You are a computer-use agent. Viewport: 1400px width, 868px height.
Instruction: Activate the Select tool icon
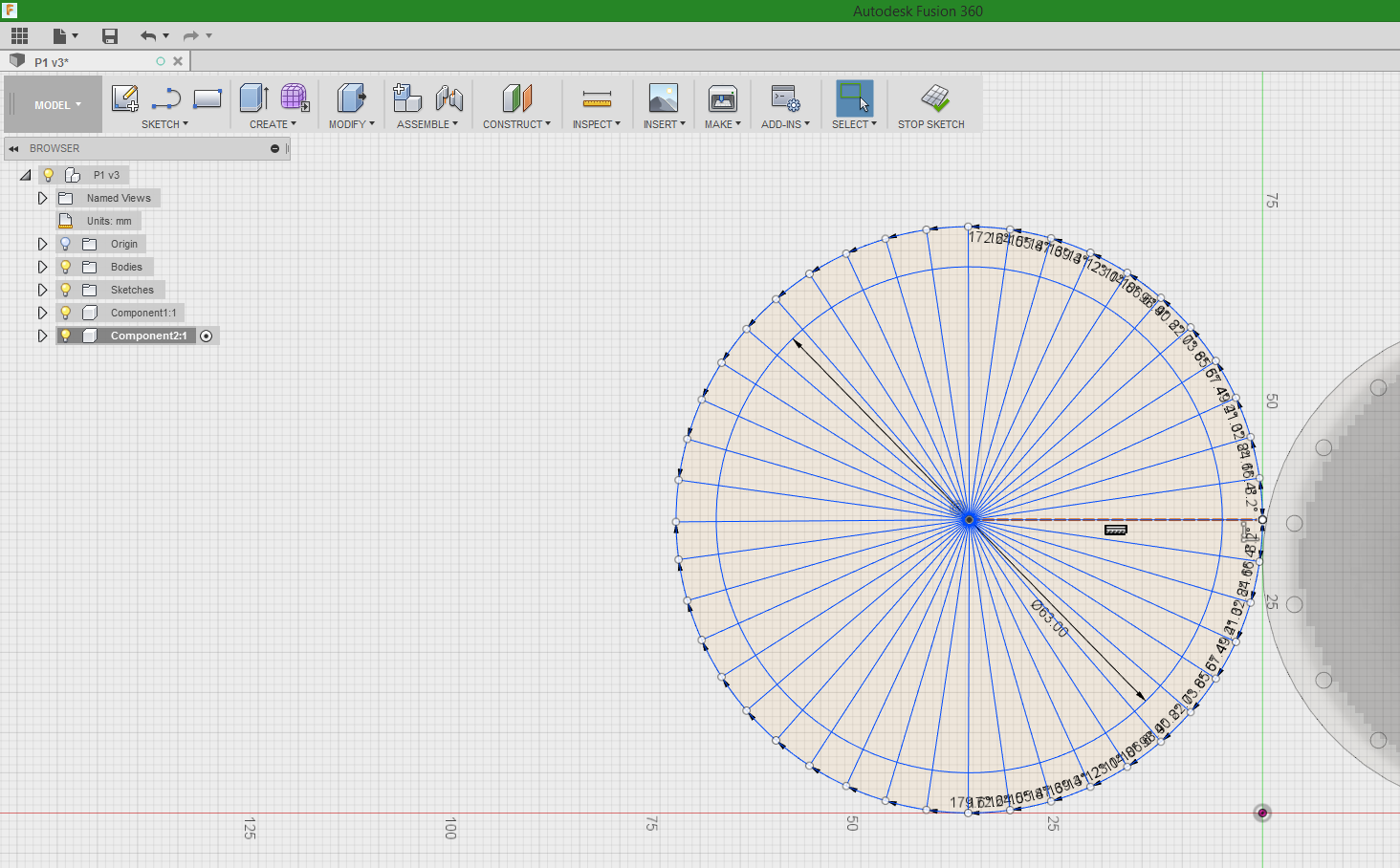tap(854, 98)
